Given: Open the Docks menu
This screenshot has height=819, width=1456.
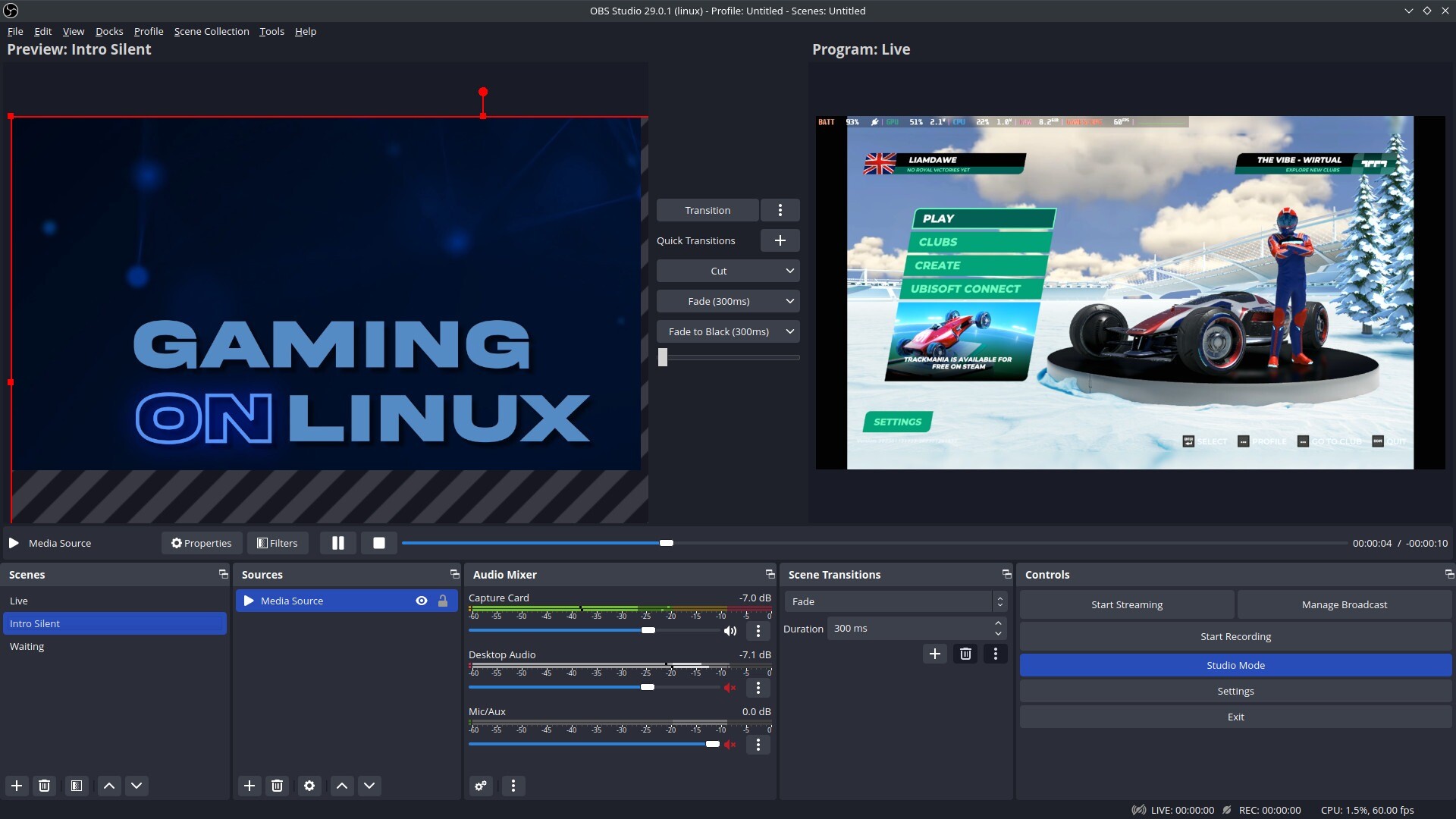Looking at the screenshot, I should 109,31.
